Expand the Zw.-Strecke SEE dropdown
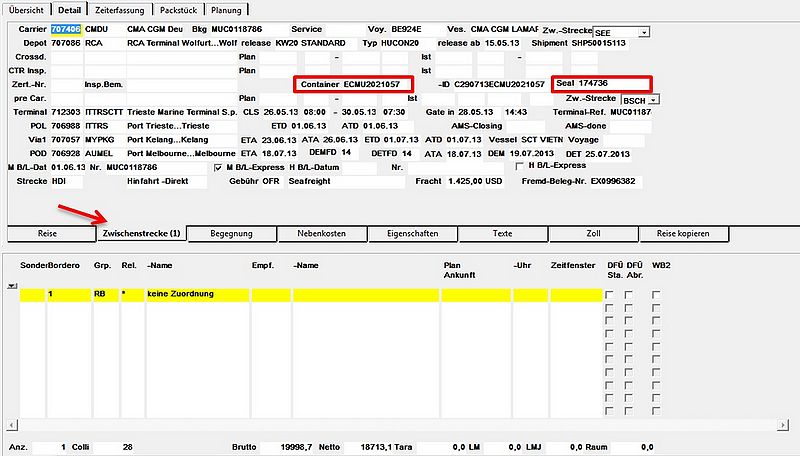 (x=644, y=32)
